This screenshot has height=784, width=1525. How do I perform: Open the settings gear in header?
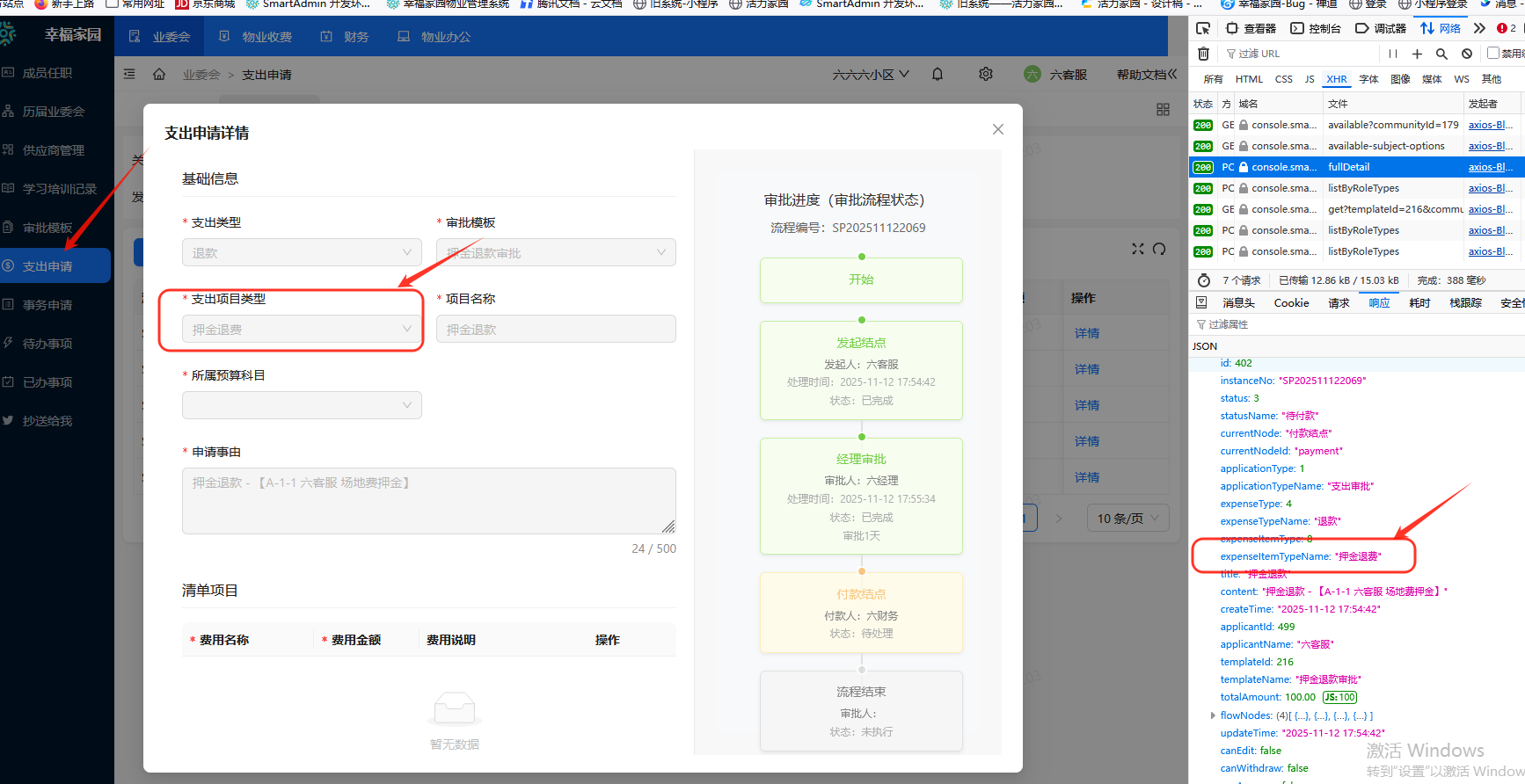(986, 75)
